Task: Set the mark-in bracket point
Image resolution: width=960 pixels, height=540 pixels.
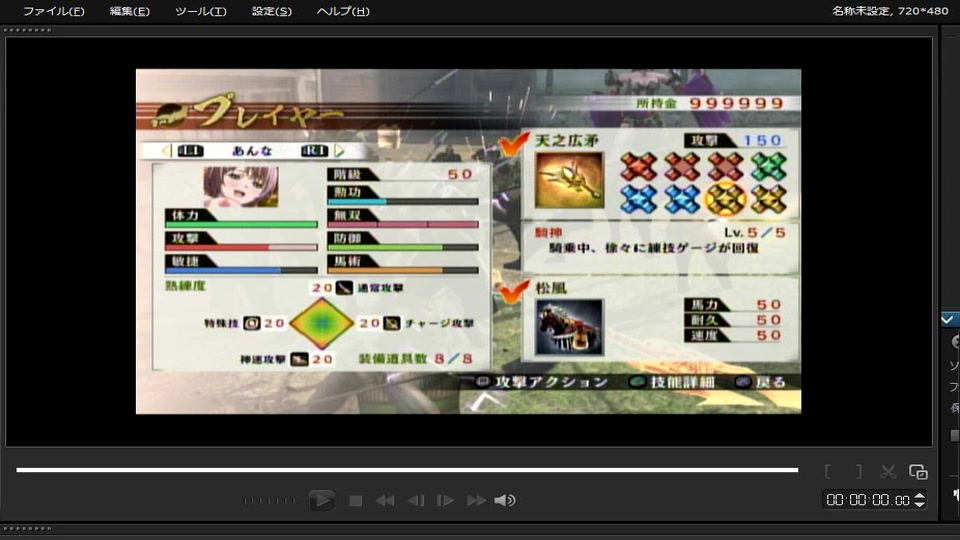Action: click(x=828, y=471)
